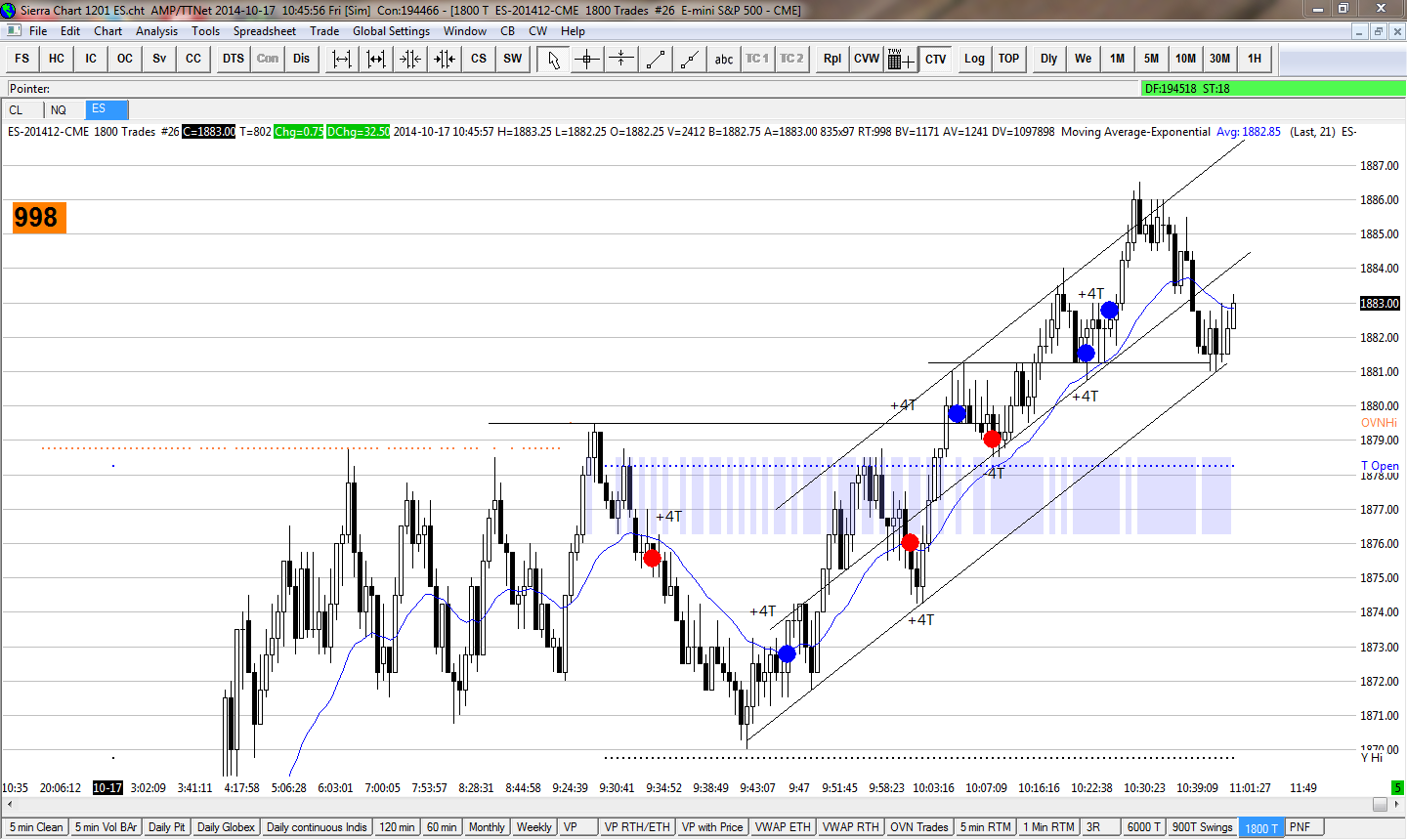Viewport: 1407px width, 840px height.
Task: Toggle the CTV chart values button
Action: (936, 59)
